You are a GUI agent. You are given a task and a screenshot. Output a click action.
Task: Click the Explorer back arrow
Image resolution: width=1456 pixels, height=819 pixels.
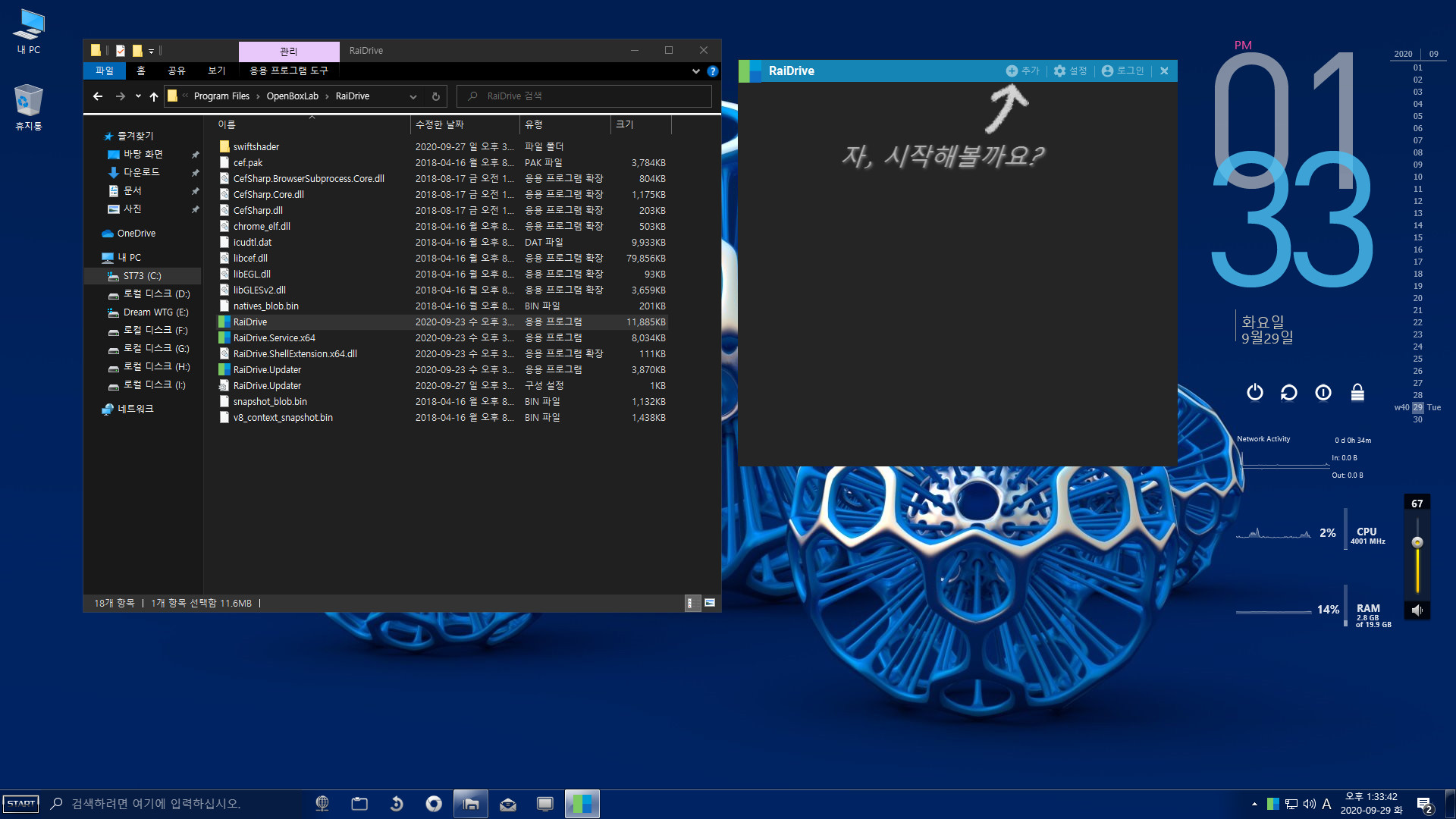pyautogui.click(x=98, y=96)
